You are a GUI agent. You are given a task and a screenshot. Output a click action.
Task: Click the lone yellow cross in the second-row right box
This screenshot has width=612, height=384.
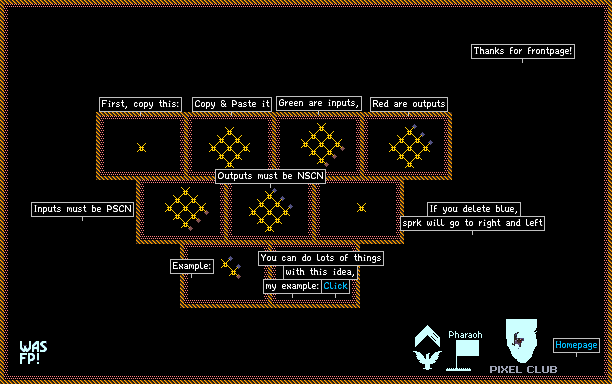coord(361,208)
